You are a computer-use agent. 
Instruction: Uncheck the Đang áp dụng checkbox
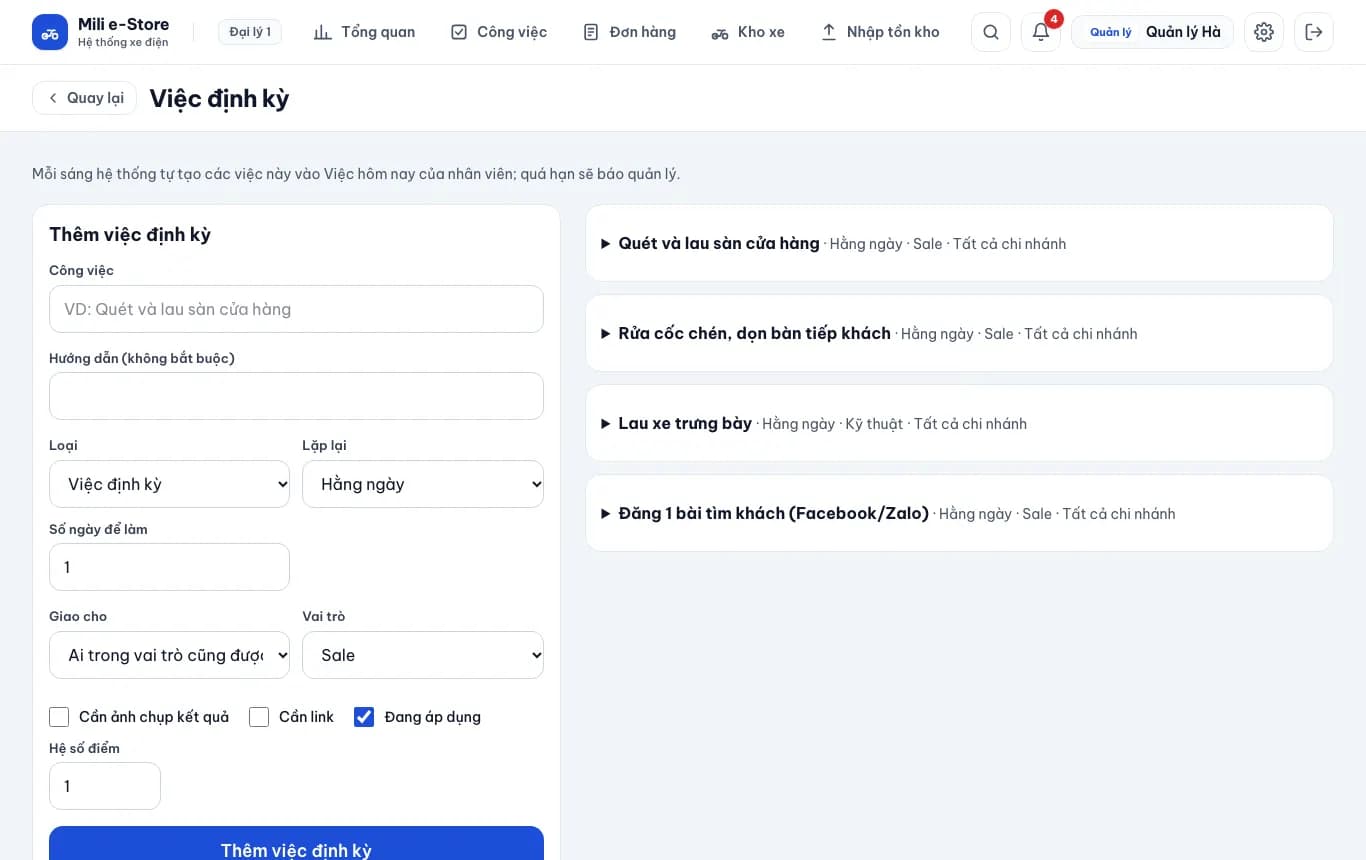(x=364, y=717)
